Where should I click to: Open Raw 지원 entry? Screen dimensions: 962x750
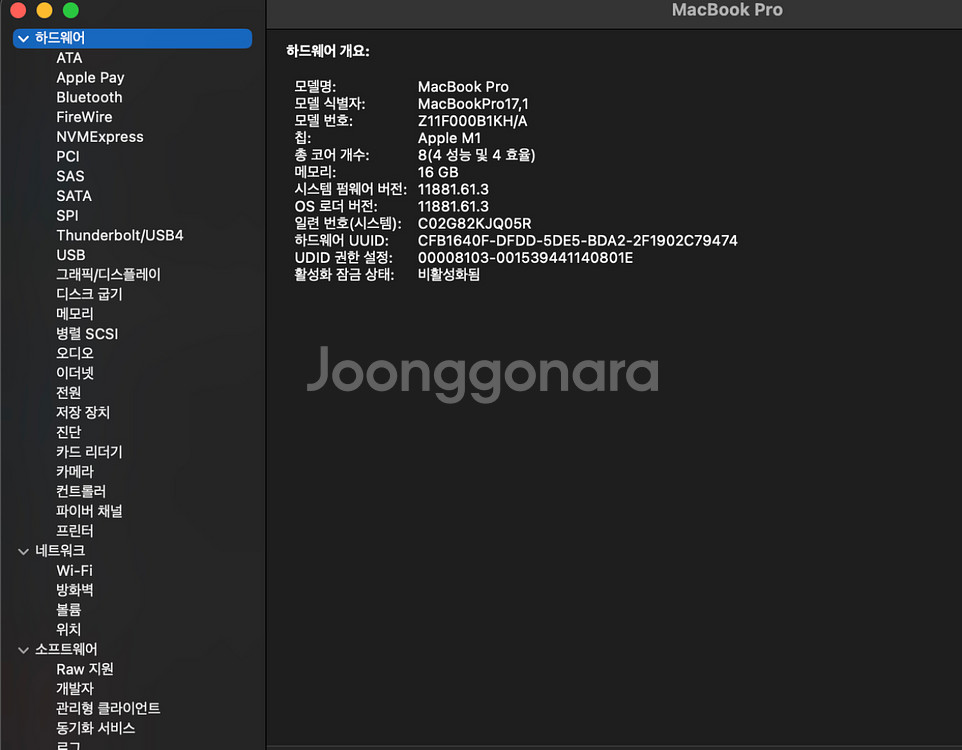point(85,669)
